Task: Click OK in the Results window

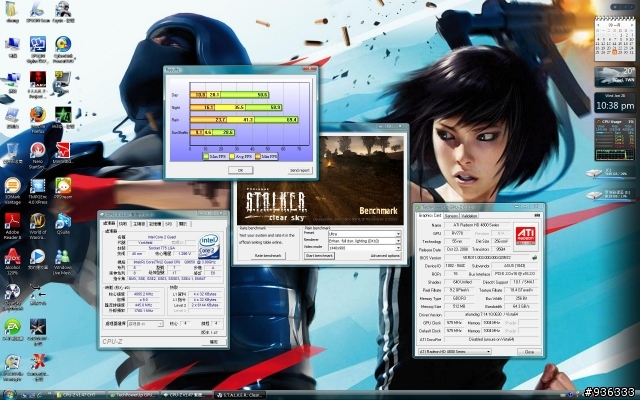Action: click(240, 170)
